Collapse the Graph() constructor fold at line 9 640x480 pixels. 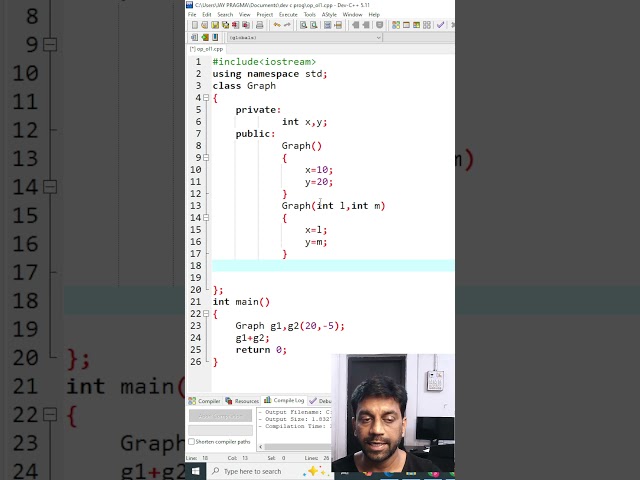tap(206, 158)
